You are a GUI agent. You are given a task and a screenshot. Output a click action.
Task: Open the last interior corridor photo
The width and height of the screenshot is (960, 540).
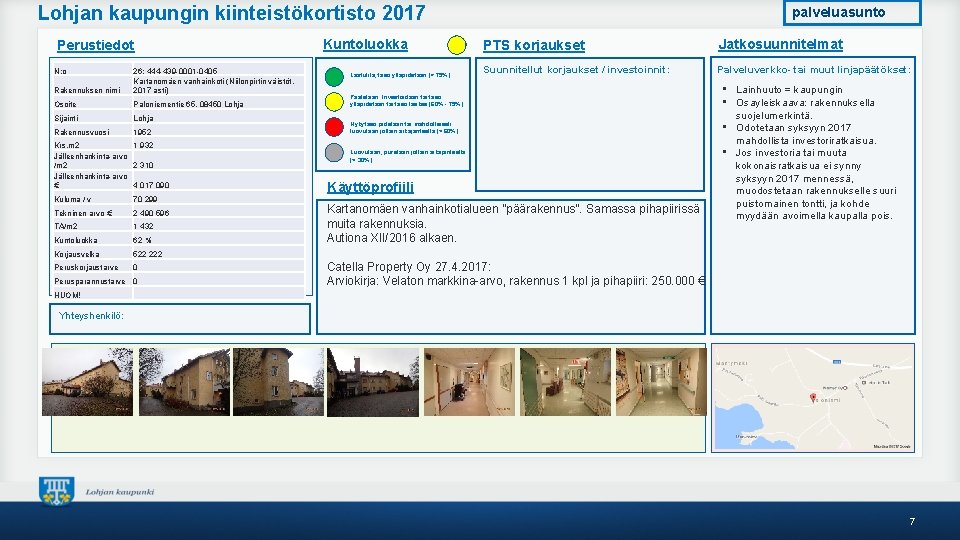click(661, 382)
